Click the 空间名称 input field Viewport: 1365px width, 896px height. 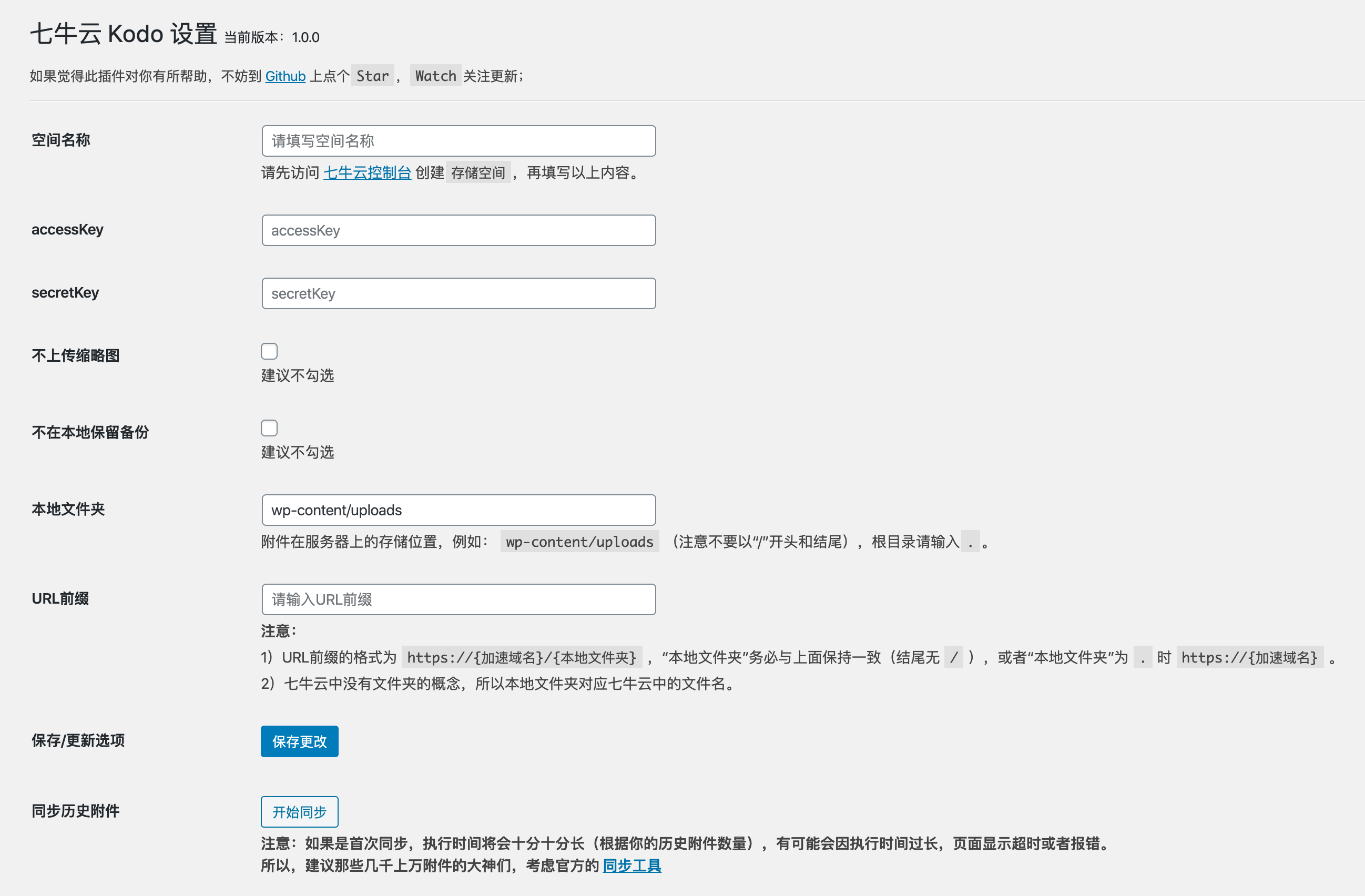coord(459,140)
